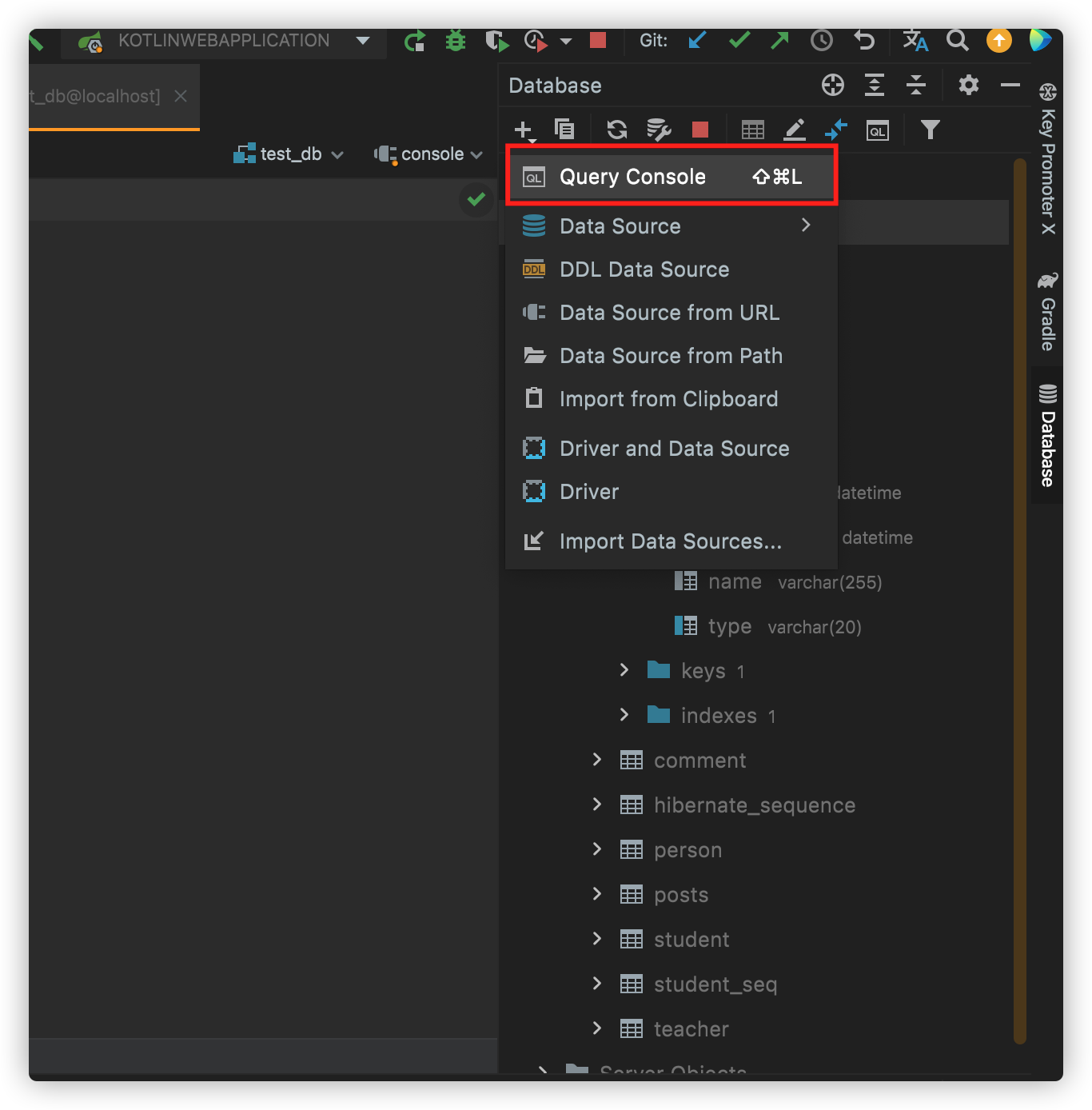Click the Filter funnel icon
The image size is (1092, 1110).
click(930, 130)
